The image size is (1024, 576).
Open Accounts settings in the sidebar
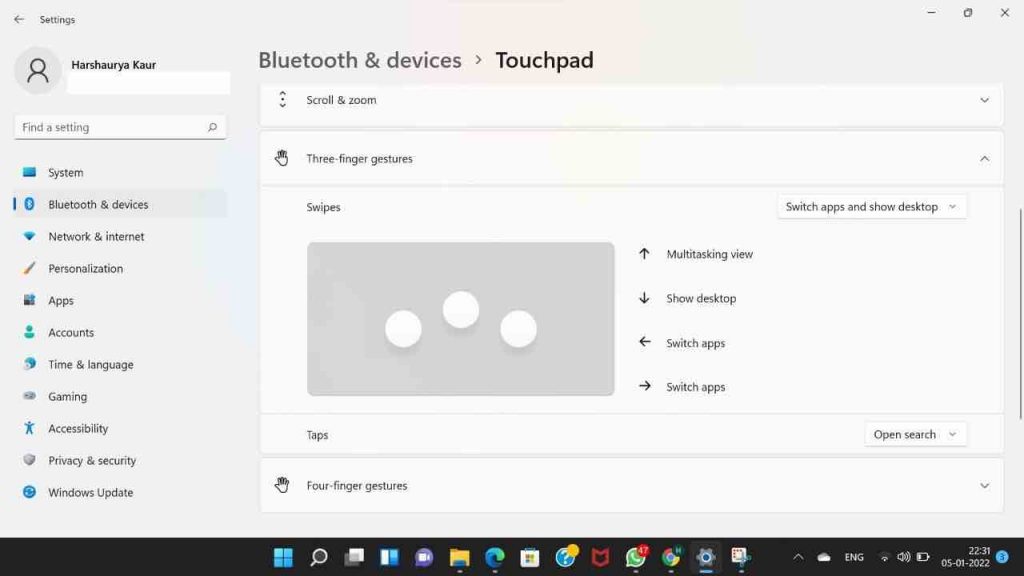(70, 332)
